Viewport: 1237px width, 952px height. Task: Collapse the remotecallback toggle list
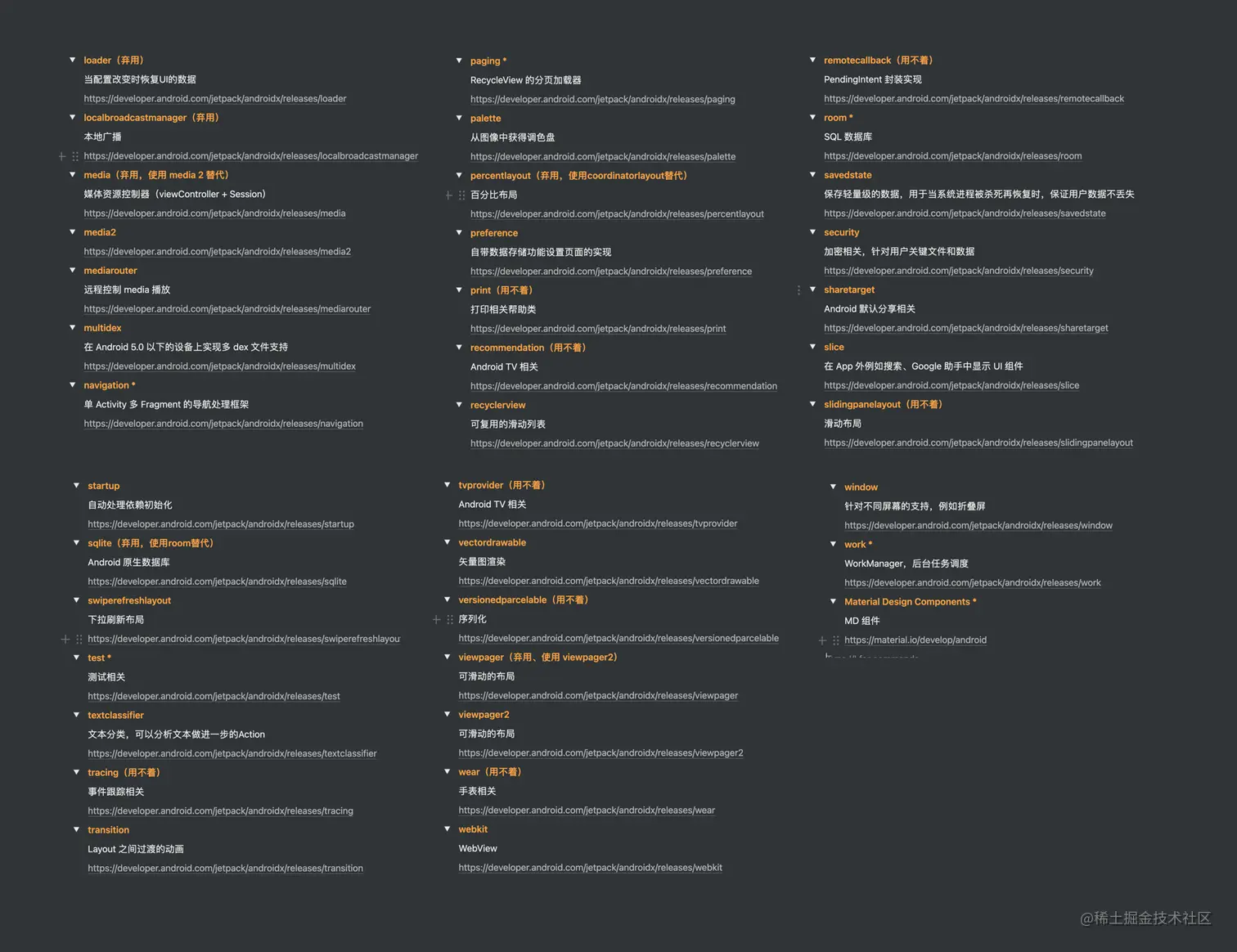coord(812,60)
